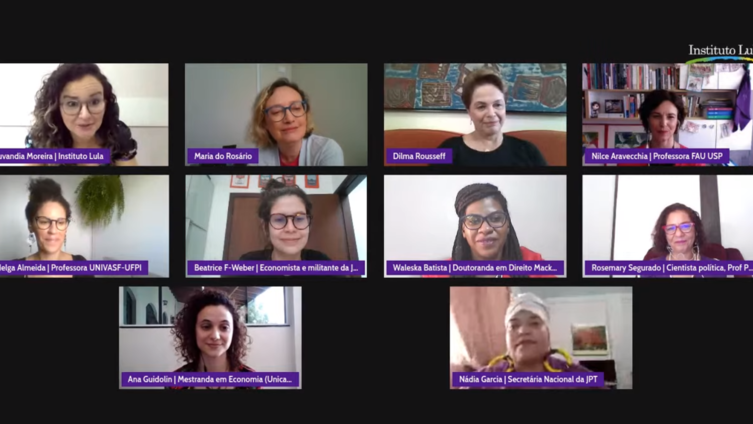753x424 pixels.
Task: Click the Maria do Rosário name label
Action: pyautogui.click(x=223, y=156)
